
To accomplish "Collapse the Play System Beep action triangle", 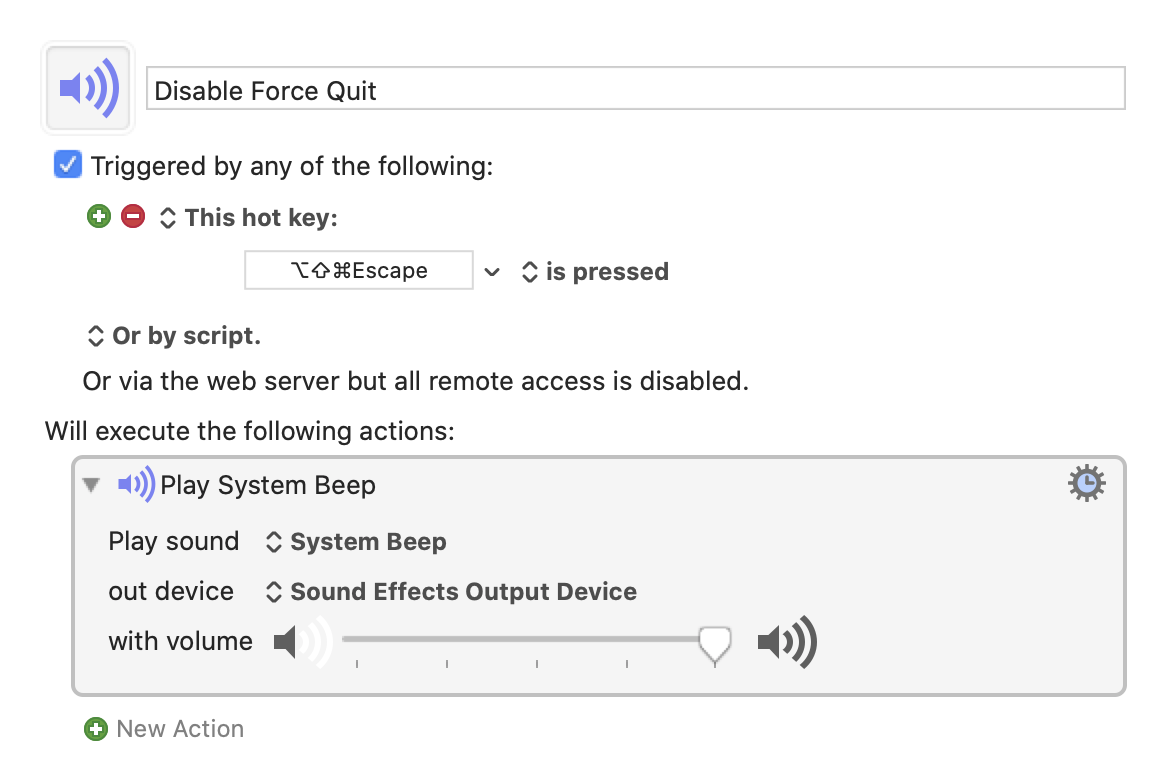I will tap(92, 485).
